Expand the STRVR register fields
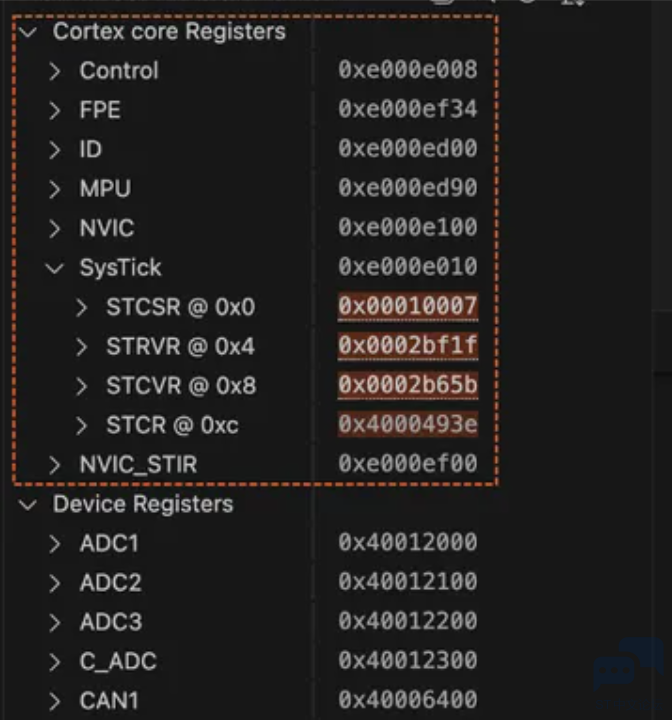This screenshot has width=672, height=720. coord(82,347)
